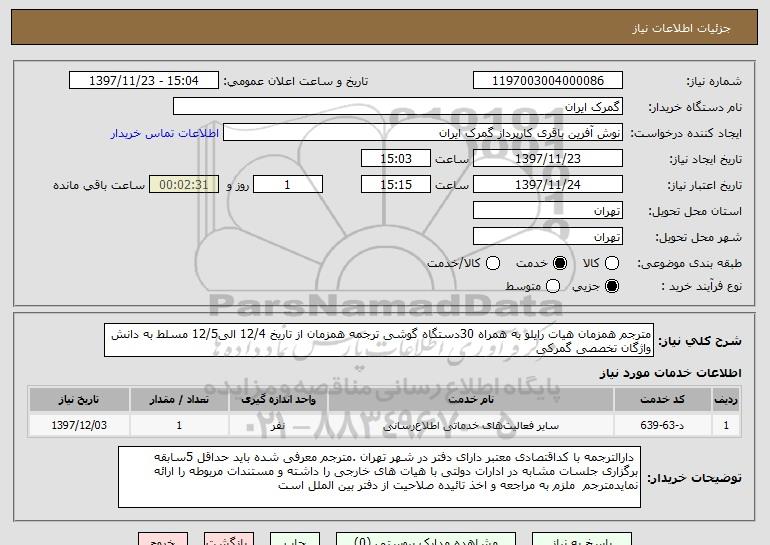The width and height of the screenshot is (770, 545).
Task: Click the استان محل تحویل field تهران
Action: 548,211
